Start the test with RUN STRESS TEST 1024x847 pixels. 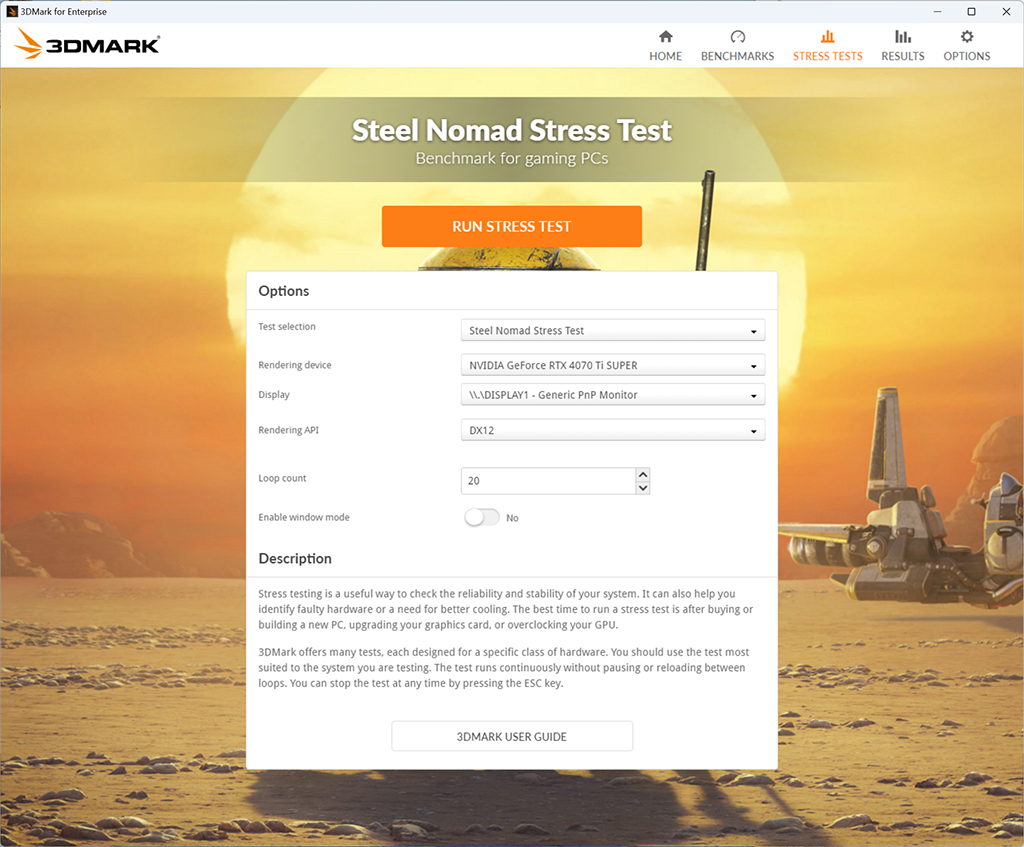(511, 226)
